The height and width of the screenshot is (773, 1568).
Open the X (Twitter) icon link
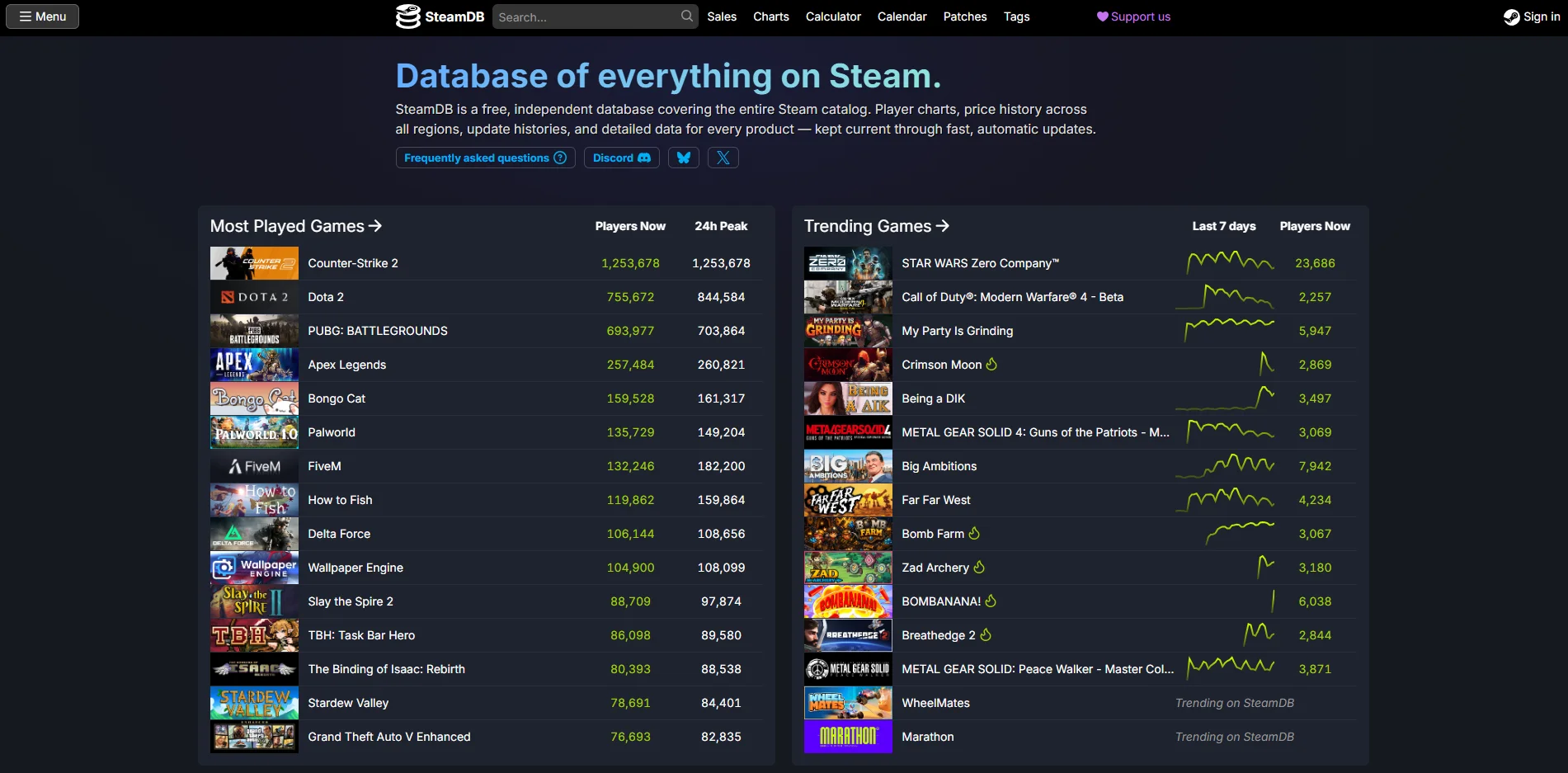(x=723, y=158)
